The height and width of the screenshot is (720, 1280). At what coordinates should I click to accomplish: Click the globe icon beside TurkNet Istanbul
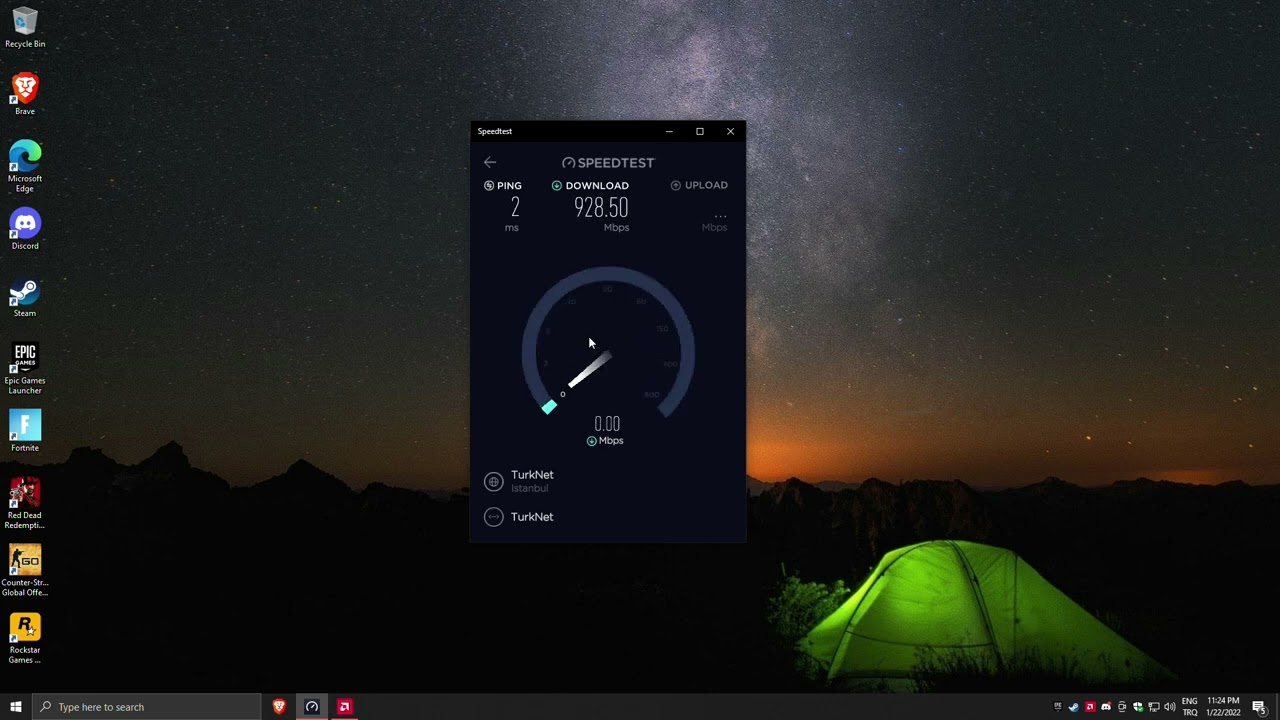point(493,481)
